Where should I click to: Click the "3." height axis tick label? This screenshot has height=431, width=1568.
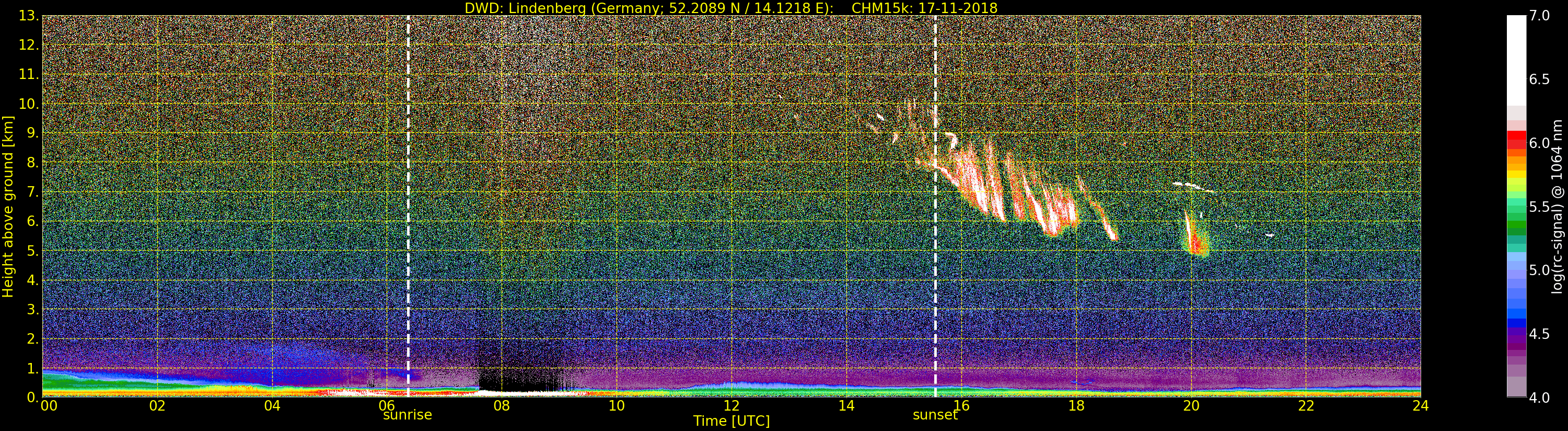[32, 309]
